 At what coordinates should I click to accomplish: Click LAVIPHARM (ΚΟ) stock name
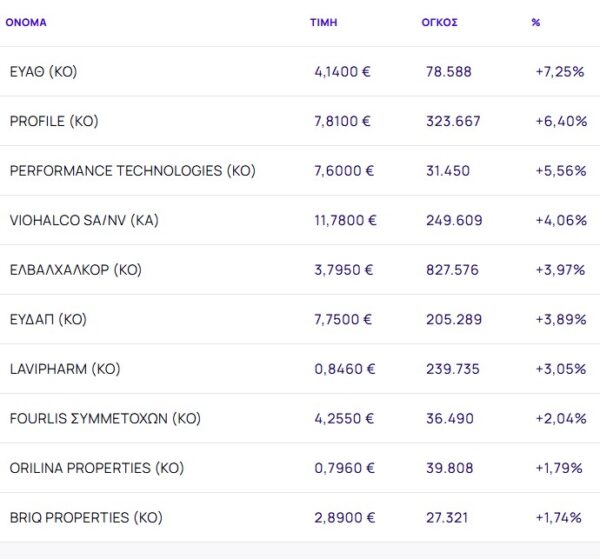65,369
